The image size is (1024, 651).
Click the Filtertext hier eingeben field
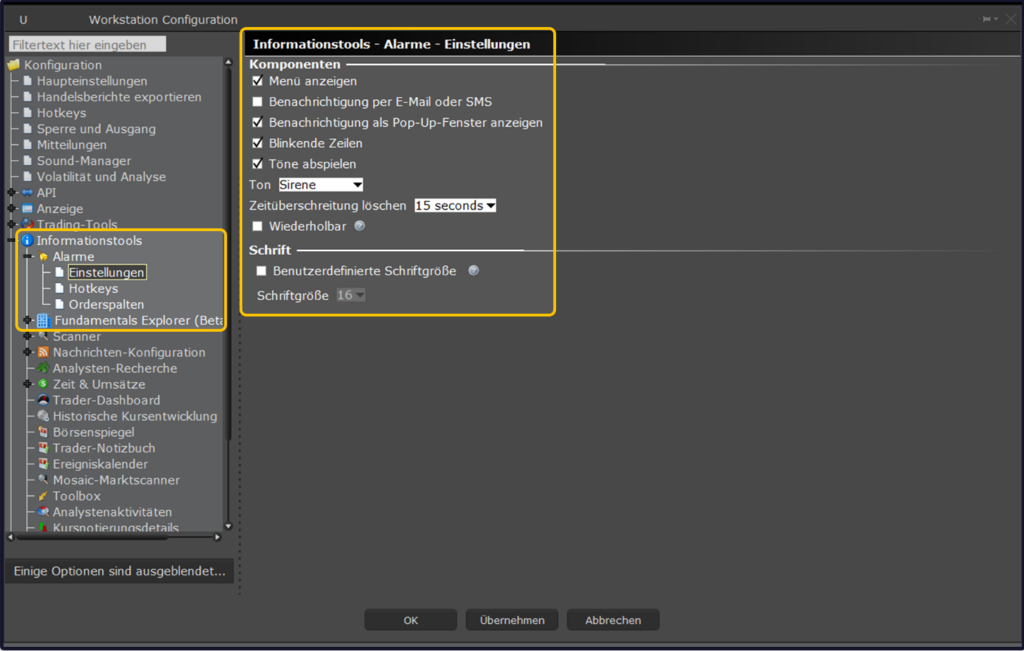(88, 44)
